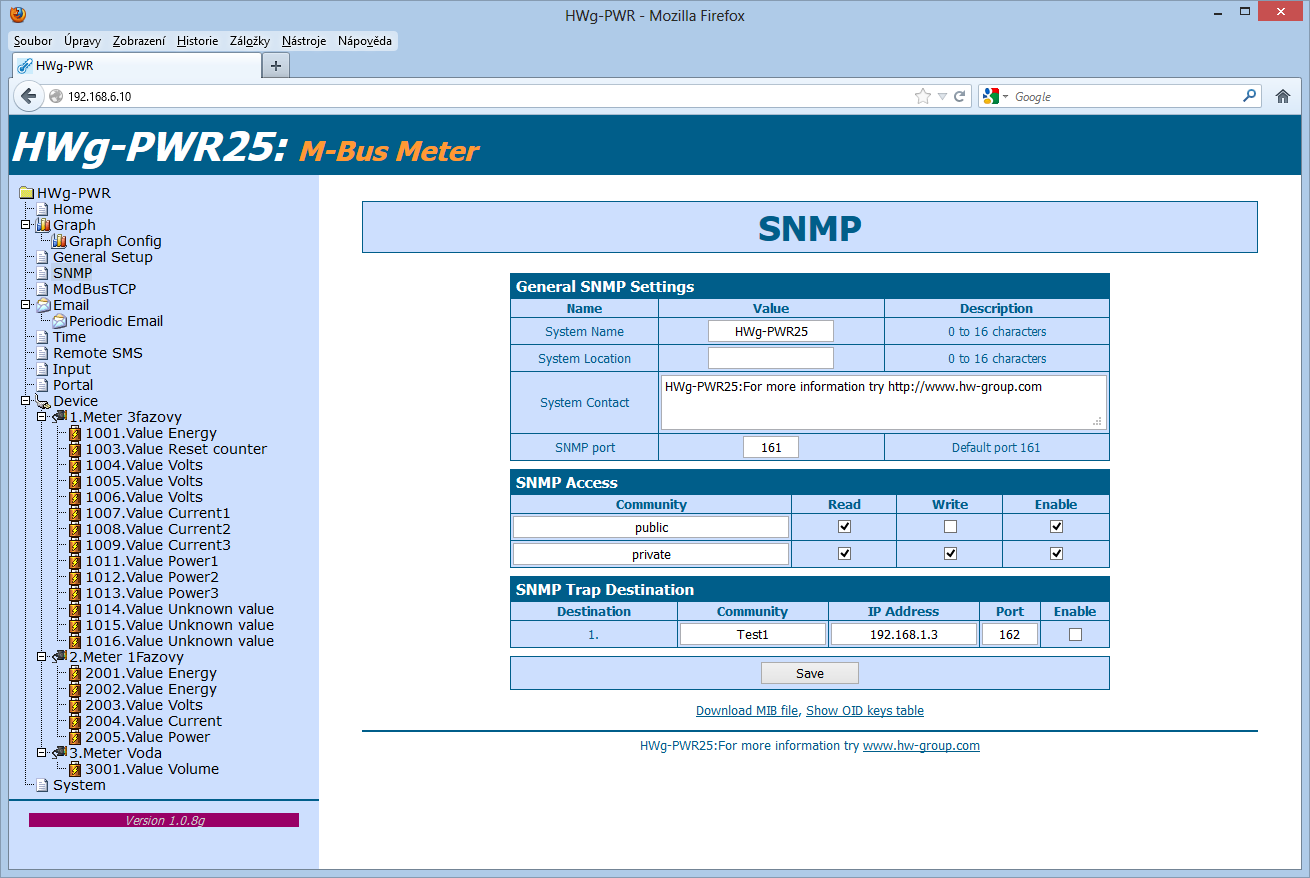
Task: Click the icon beside 1007.Value Current1
Action: [75, 513]
